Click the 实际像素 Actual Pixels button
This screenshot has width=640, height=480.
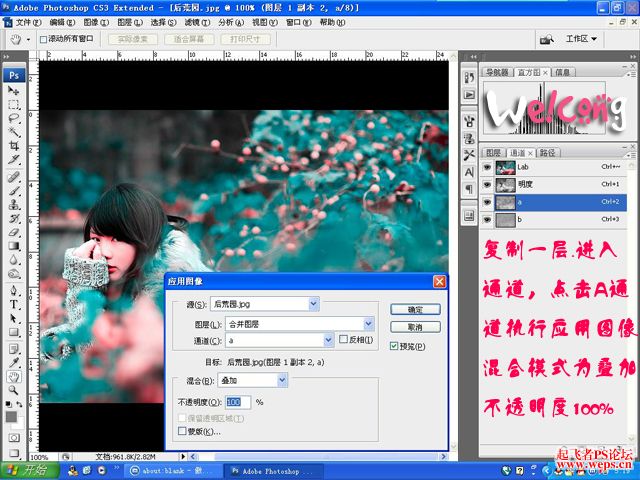133,39
